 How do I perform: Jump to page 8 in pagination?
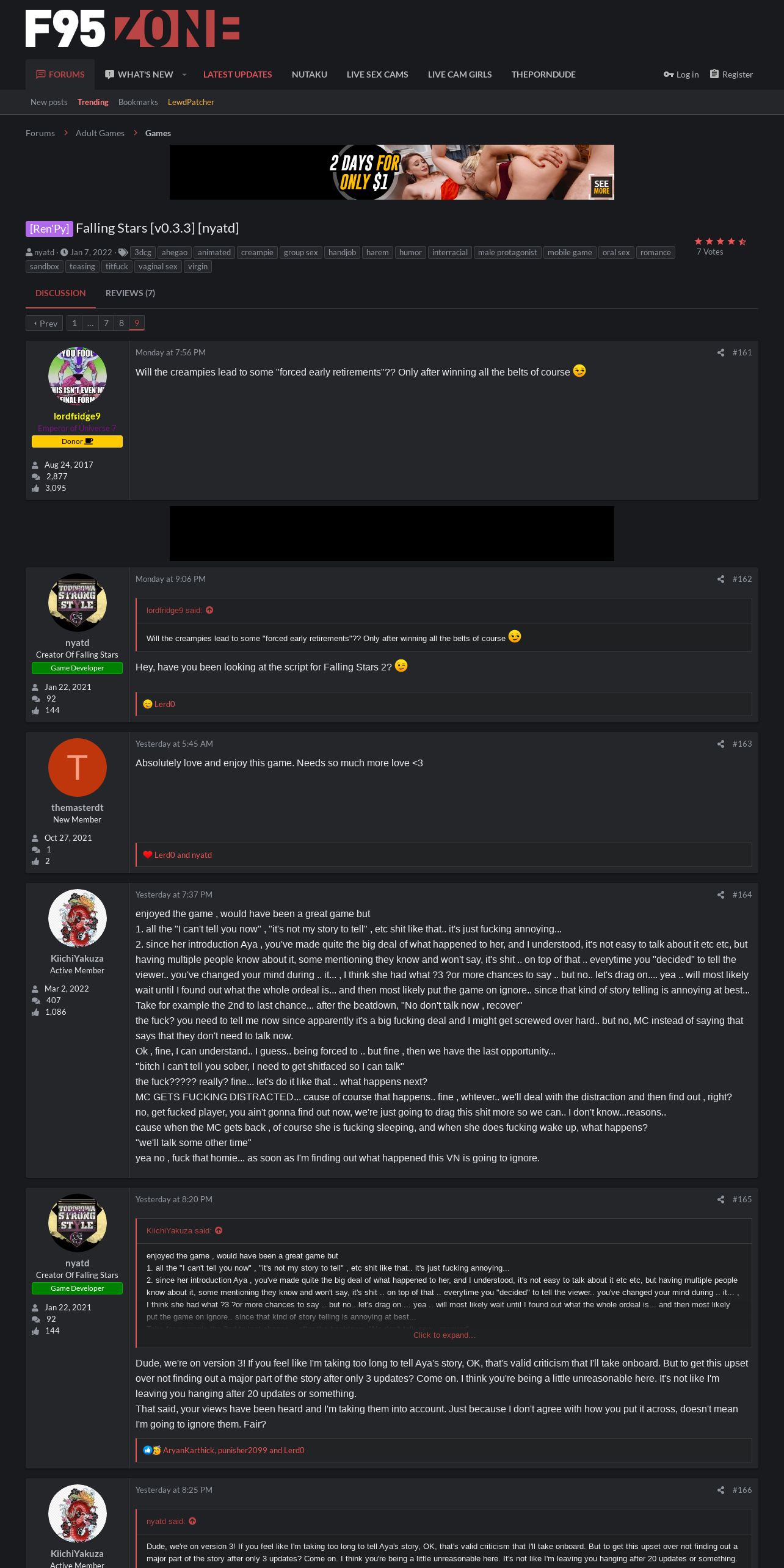click(122, 323)
